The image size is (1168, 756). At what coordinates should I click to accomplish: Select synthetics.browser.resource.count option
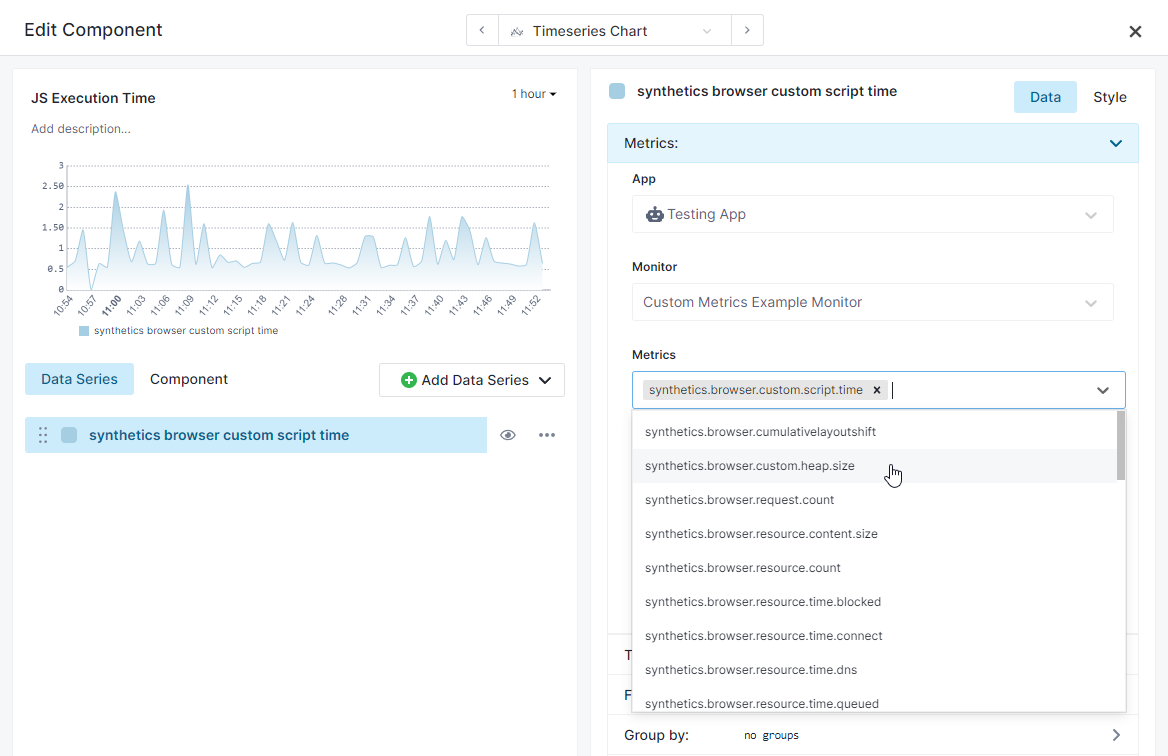[875, 568]
